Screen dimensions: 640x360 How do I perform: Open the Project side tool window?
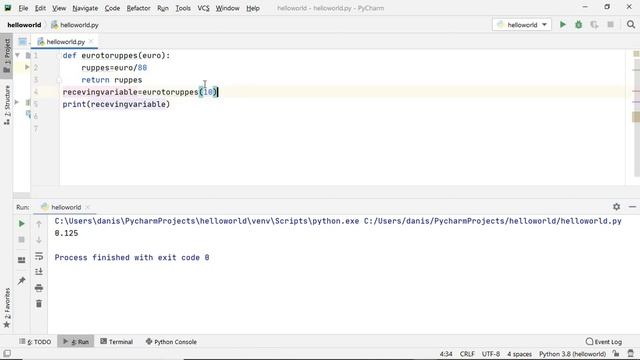7,56
